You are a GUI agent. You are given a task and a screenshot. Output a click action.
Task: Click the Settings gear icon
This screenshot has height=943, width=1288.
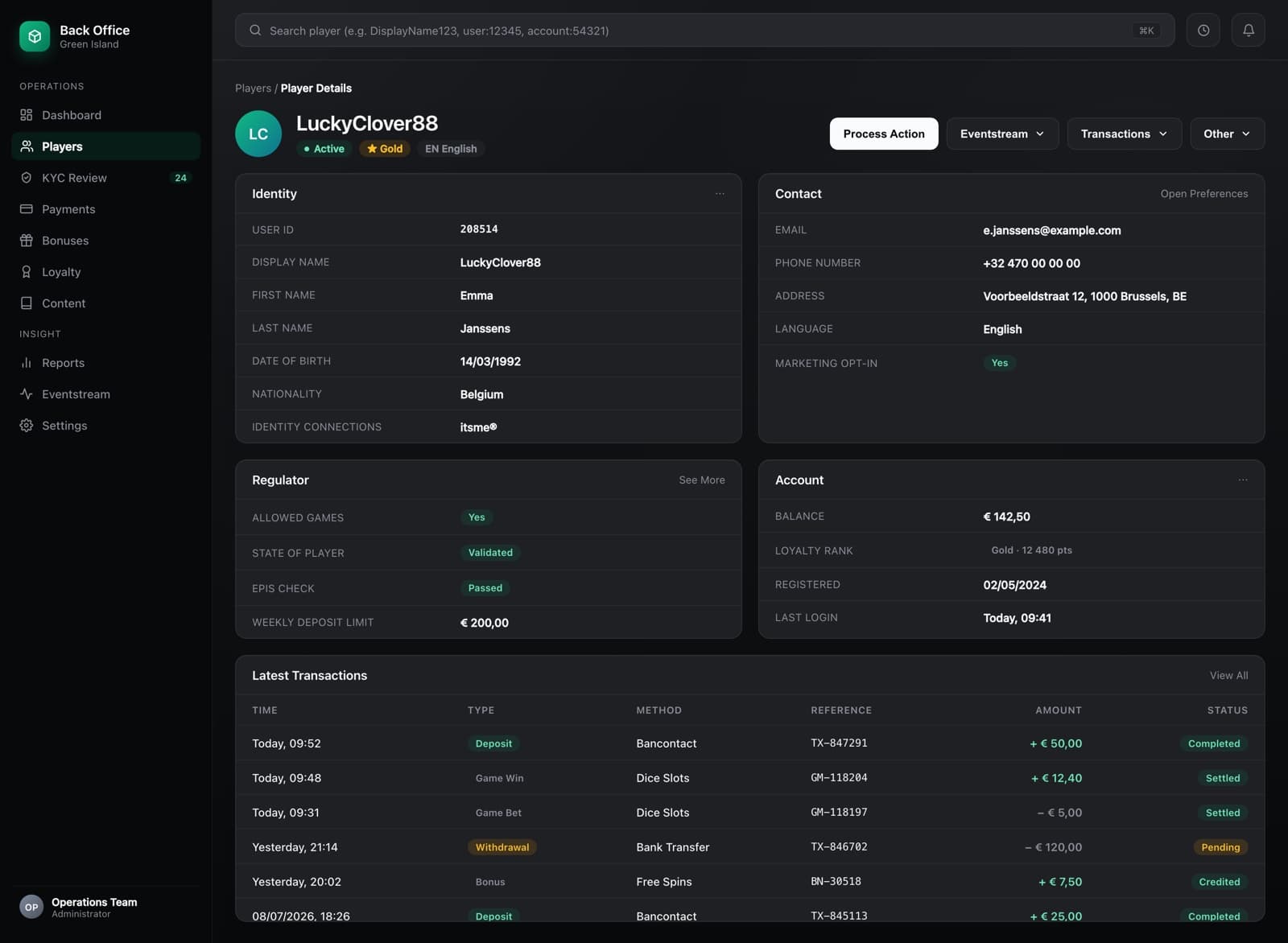click(27, 426)
